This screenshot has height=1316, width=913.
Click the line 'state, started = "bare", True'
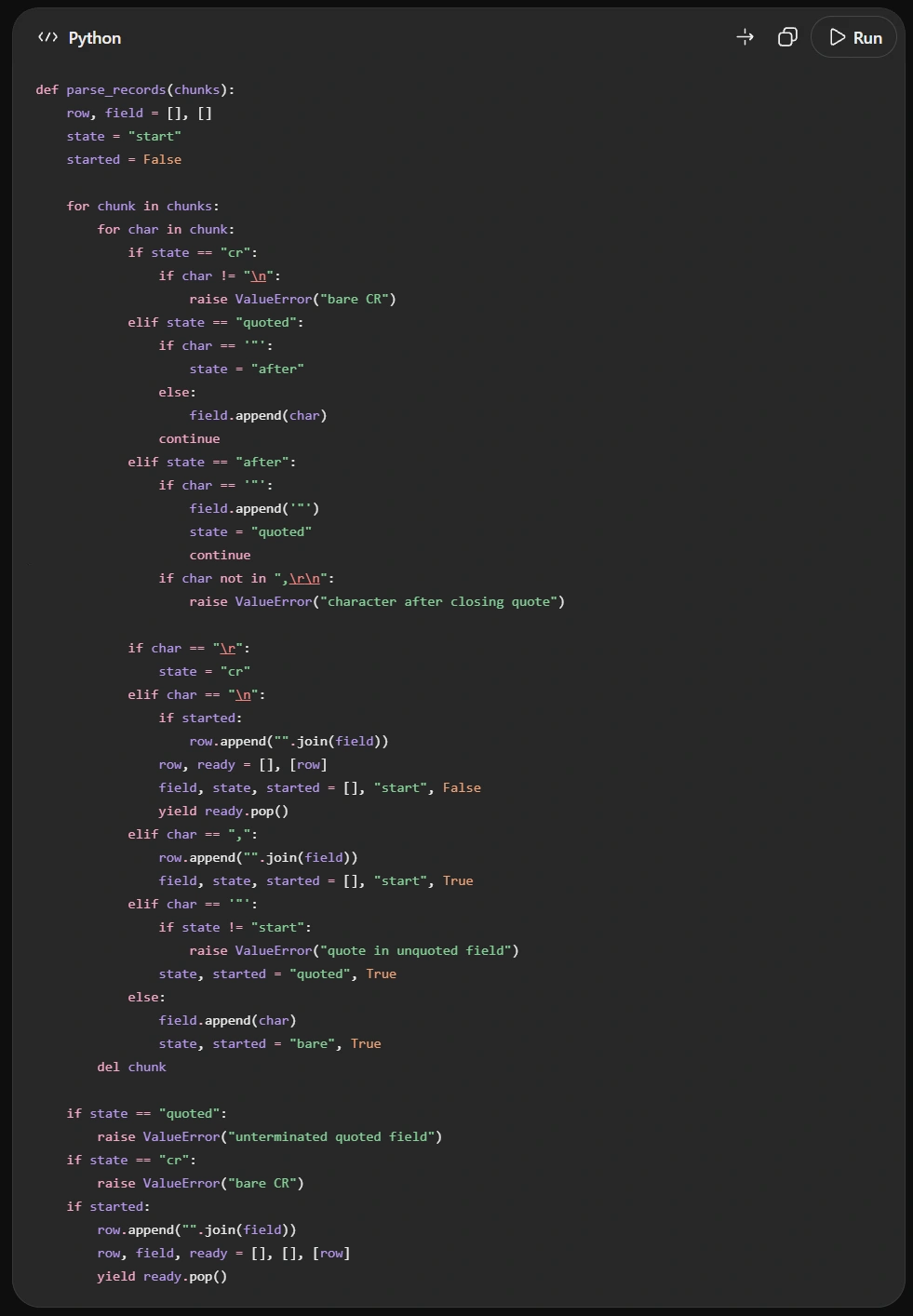[x=270, y=1043]
